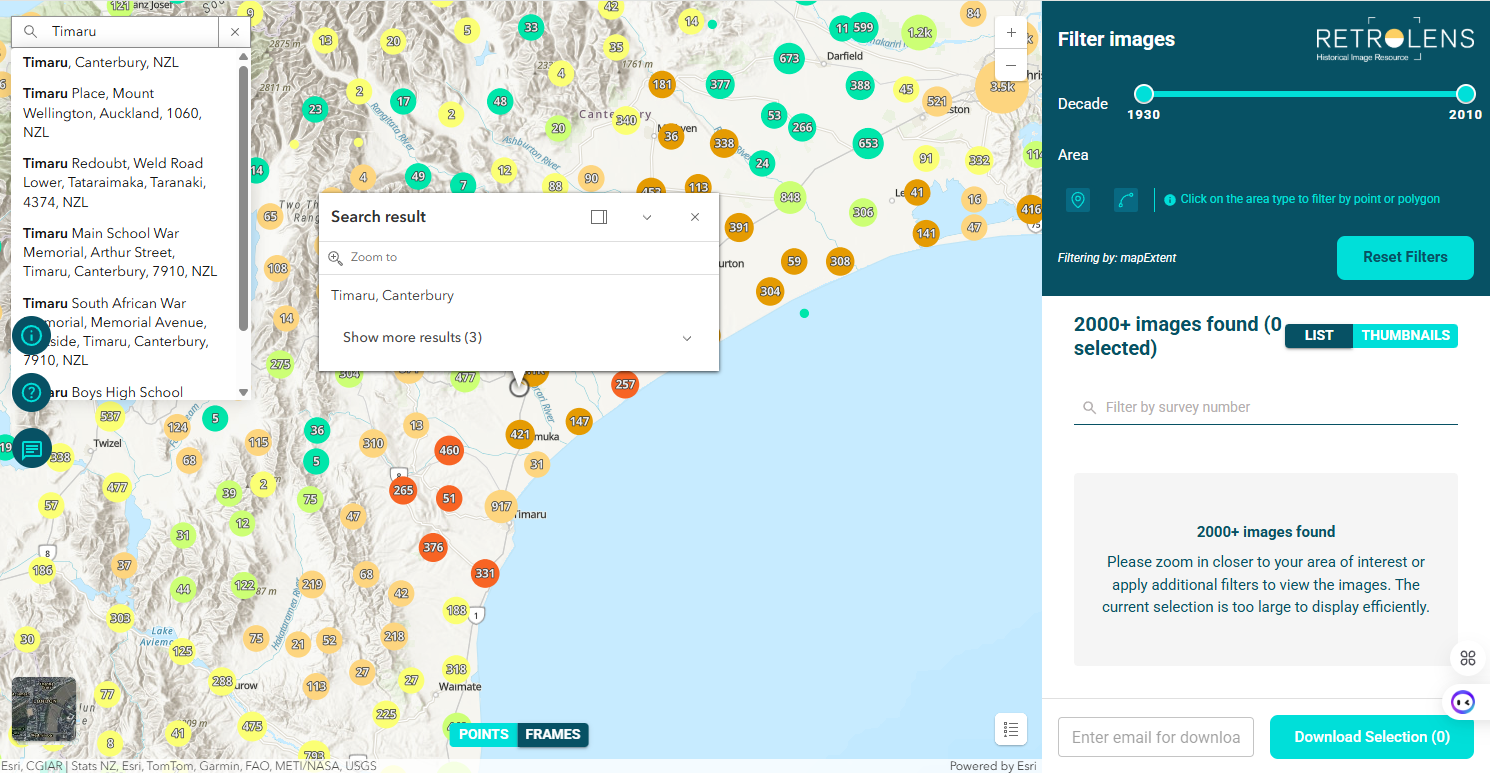Select the filter by polygon area icon
1490x773 pixels.
(1126, 200)
